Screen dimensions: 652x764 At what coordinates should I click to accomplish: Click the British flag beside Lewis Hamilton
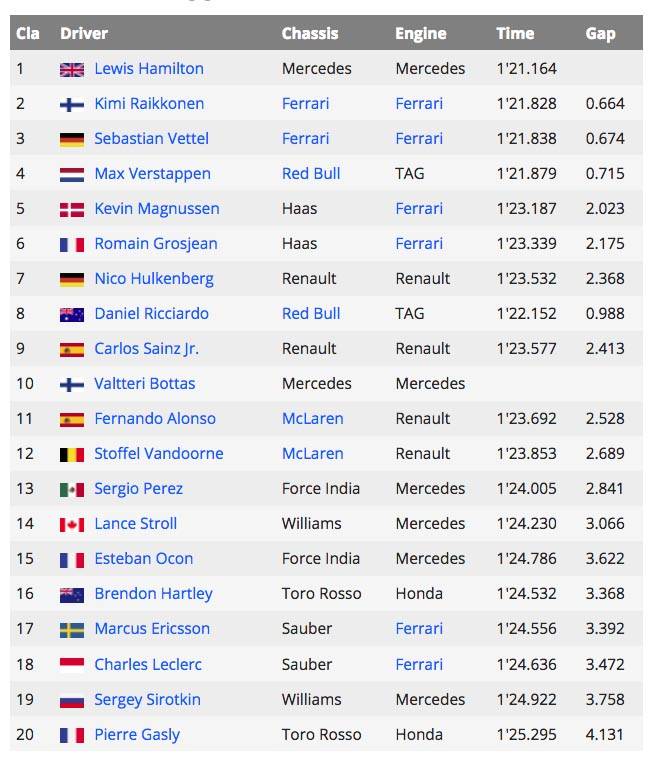tap(72, 70)
